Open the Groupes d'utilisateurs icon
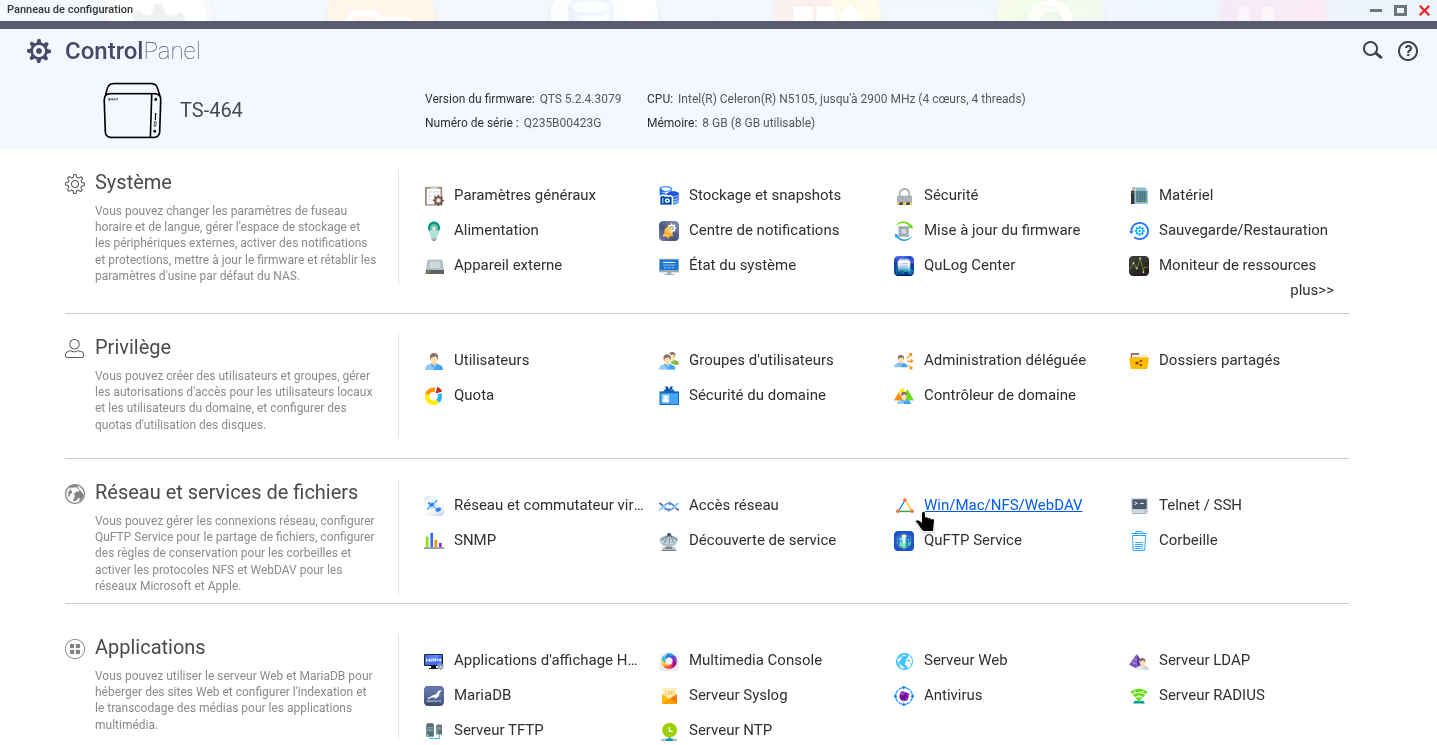1437x745 pixels. [x=669, y=360]
